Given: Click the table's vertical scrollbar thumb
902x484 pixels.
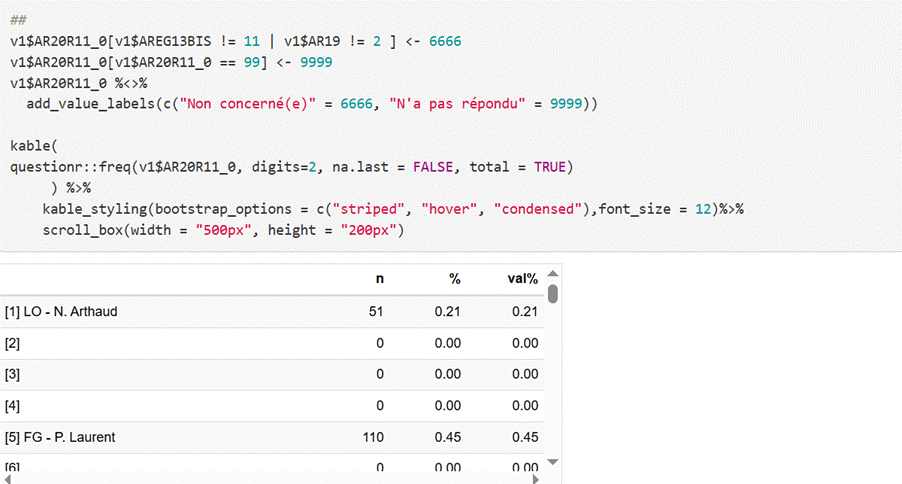Looking at the screenshot, I should pyautogui.click(x=553, y=294).
